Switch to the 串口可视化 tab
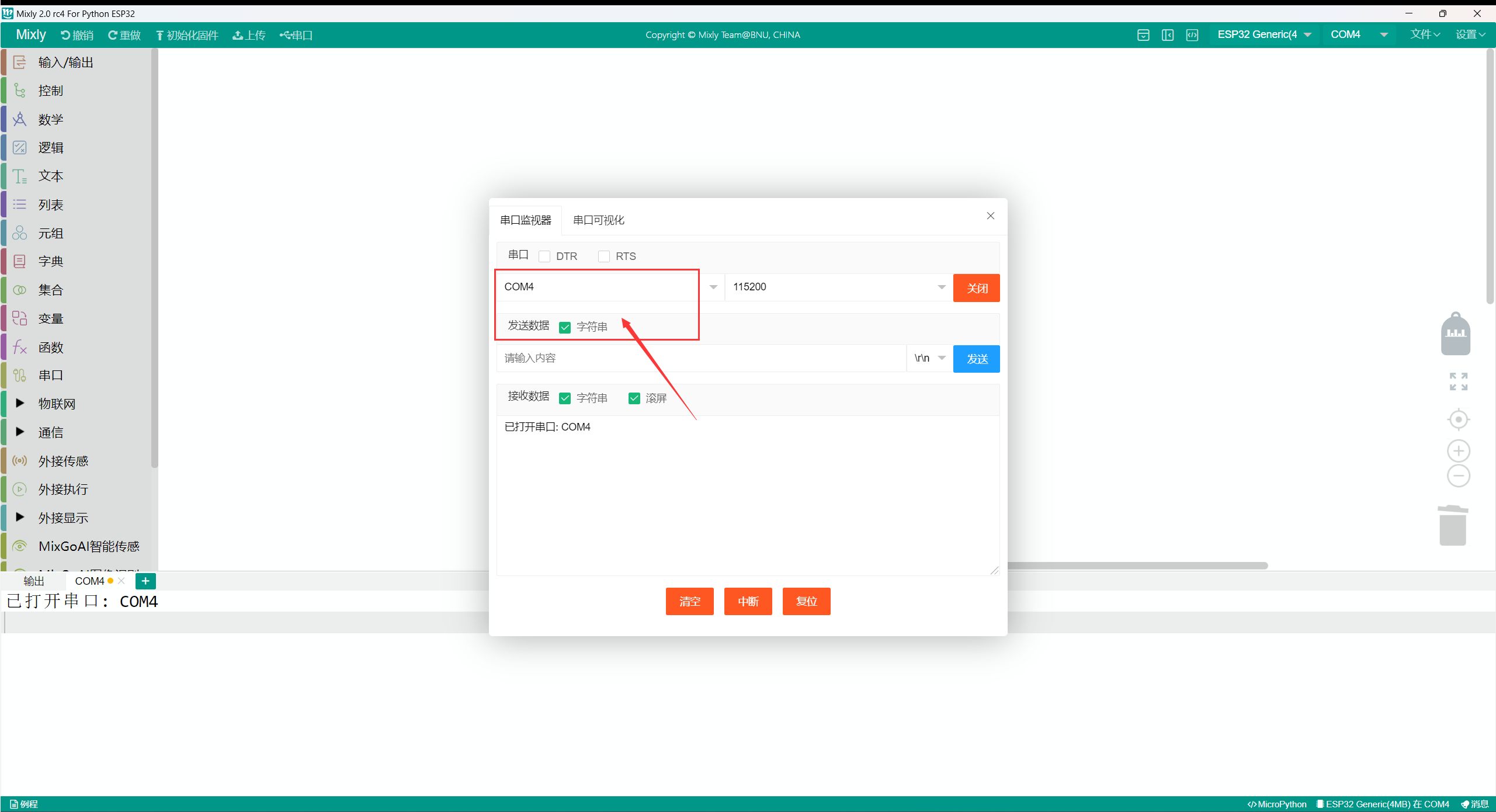 (598, 220)
